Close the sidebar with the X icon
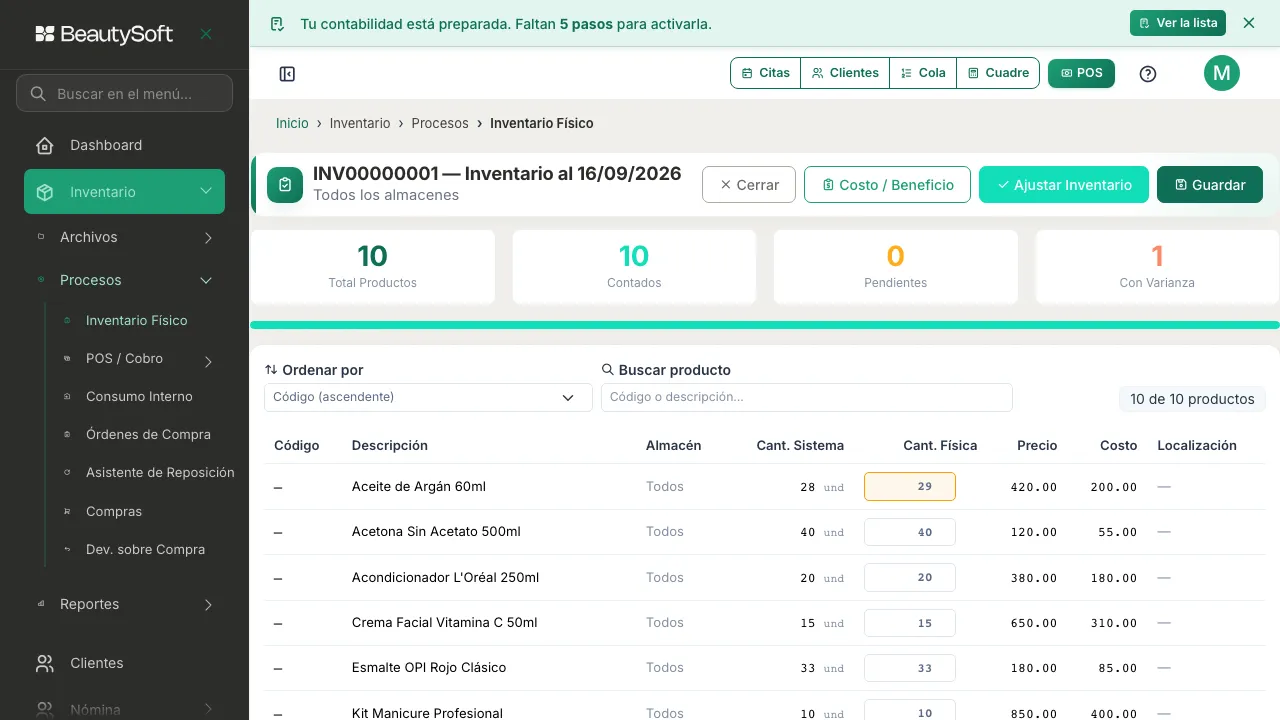This screenshot has height=720, width=1280. 206,34
